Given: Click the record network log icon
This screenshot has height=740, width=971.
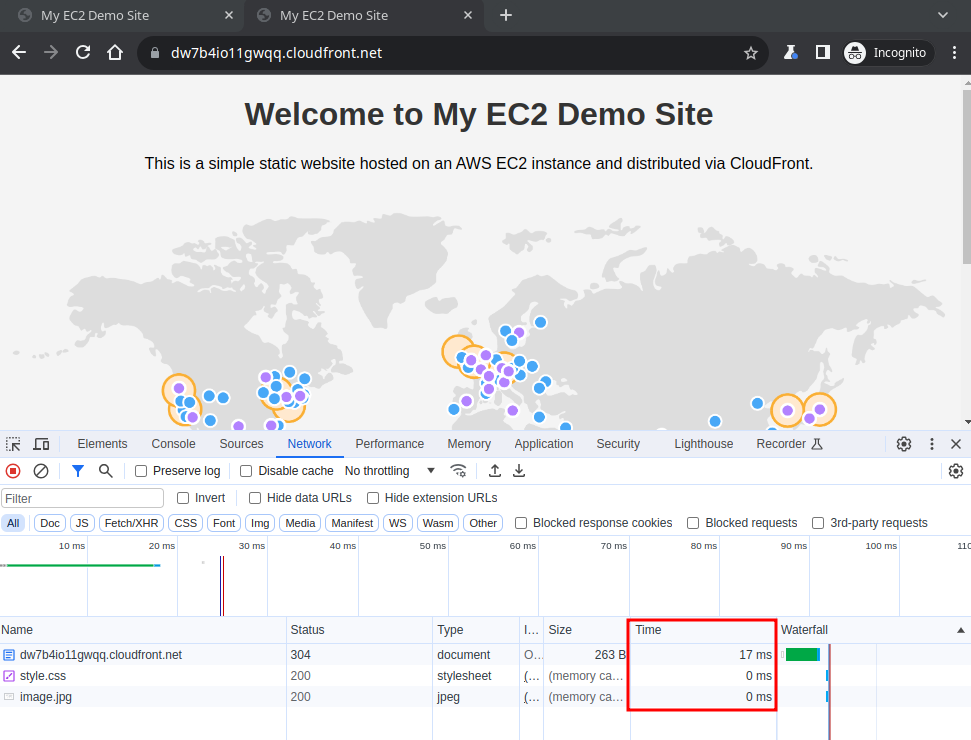Looking at the screenshot, I should click(13, 471).
